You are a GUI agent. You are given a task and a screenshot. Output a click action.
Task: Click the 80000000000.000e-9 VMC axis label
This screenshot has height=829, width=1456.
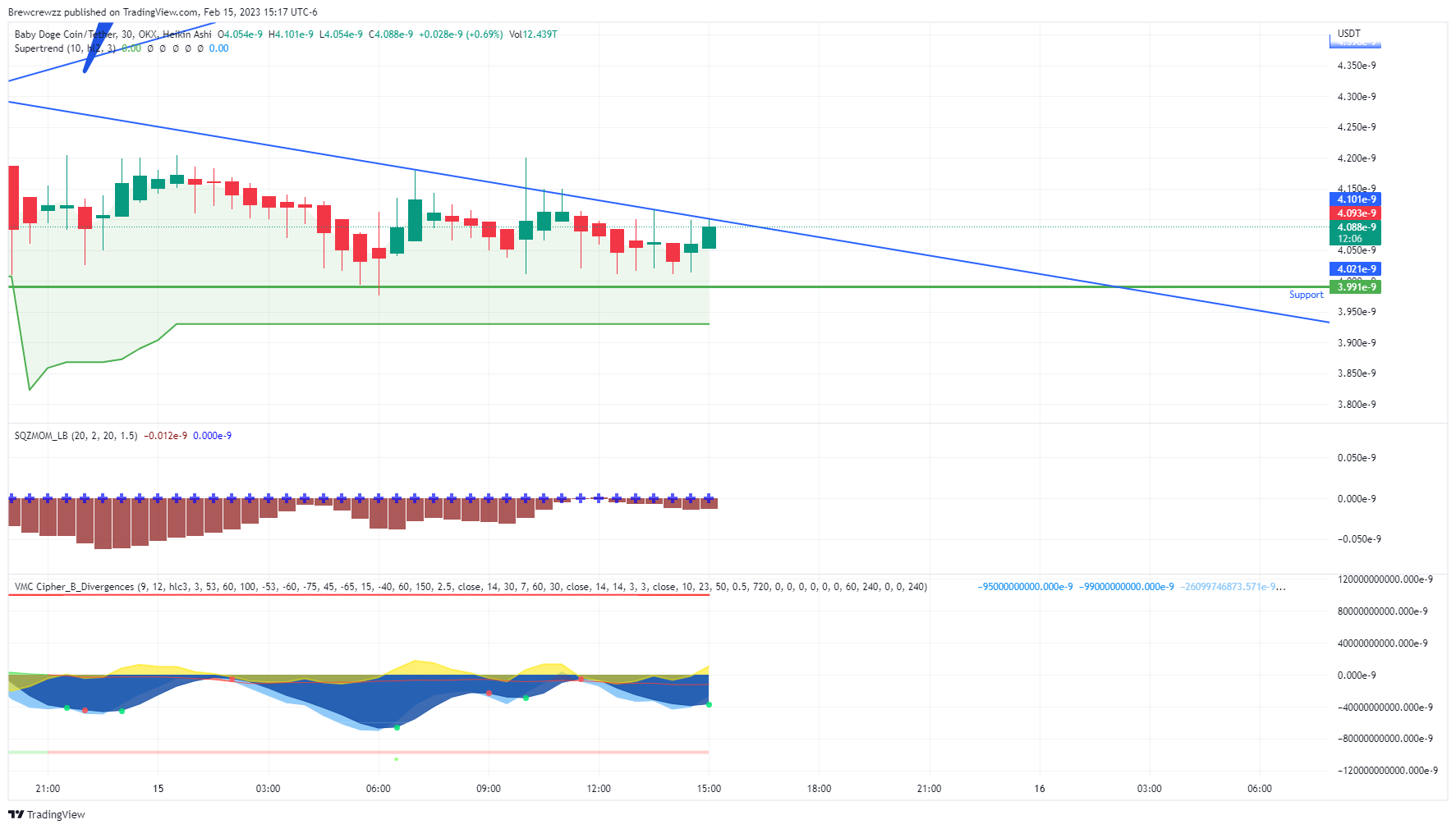pos(1383,611)
